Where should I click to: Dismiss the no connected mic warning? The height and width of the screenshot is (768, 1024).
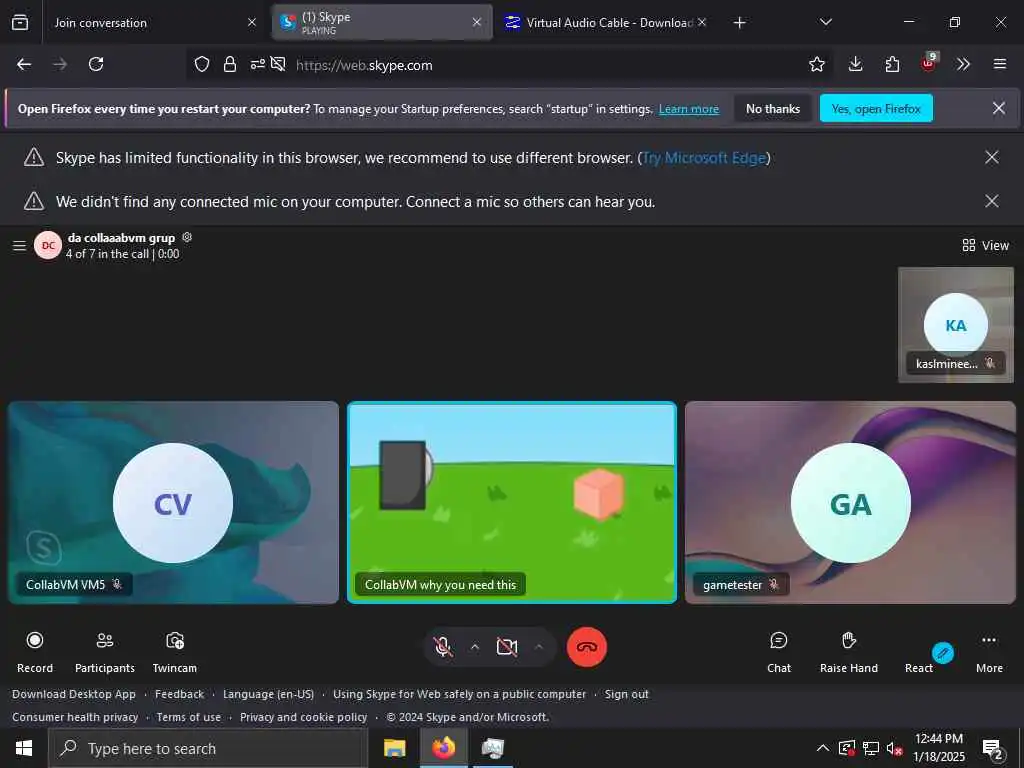coord(991,201)
